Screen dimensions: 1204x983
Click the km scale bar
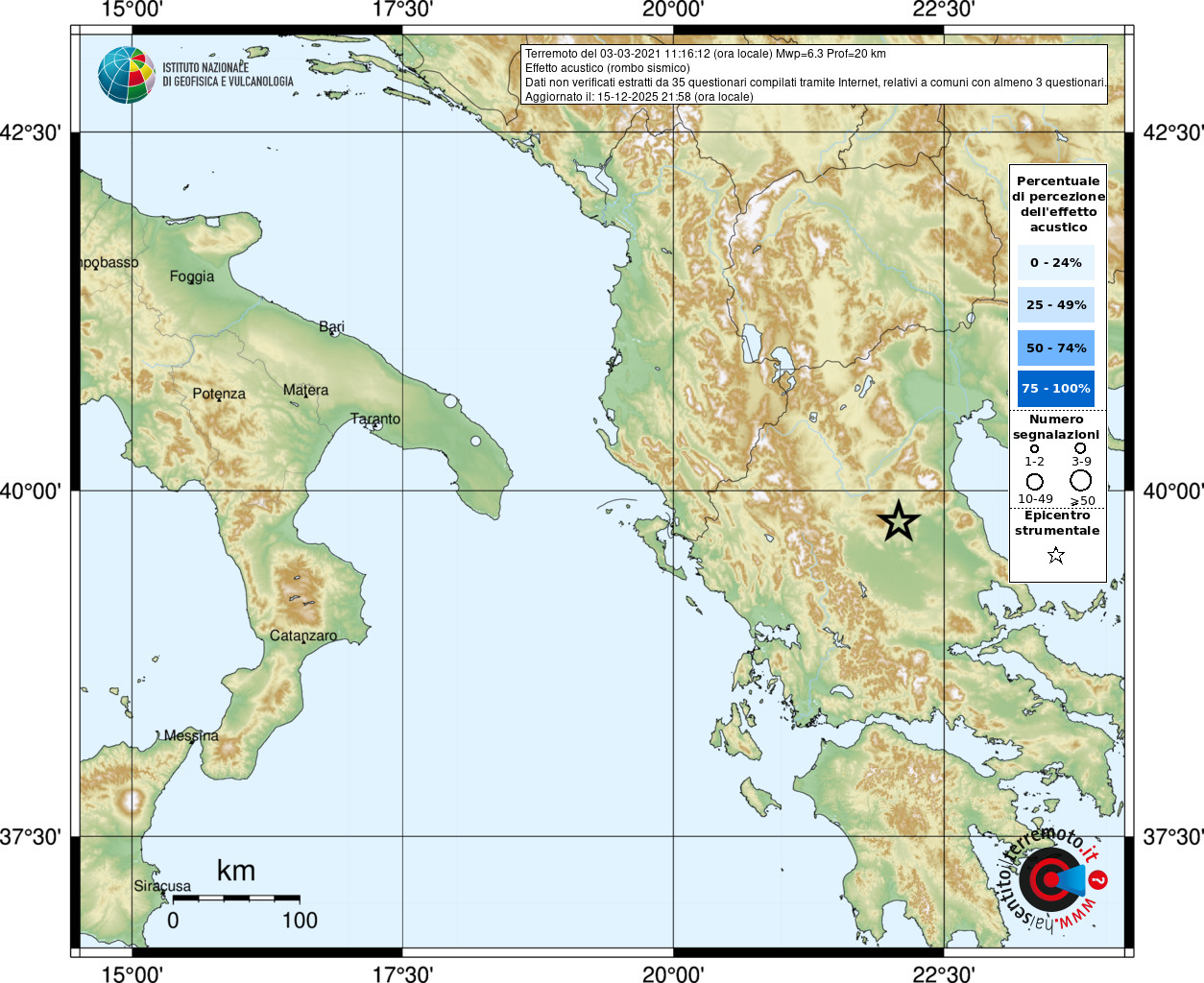236,899
